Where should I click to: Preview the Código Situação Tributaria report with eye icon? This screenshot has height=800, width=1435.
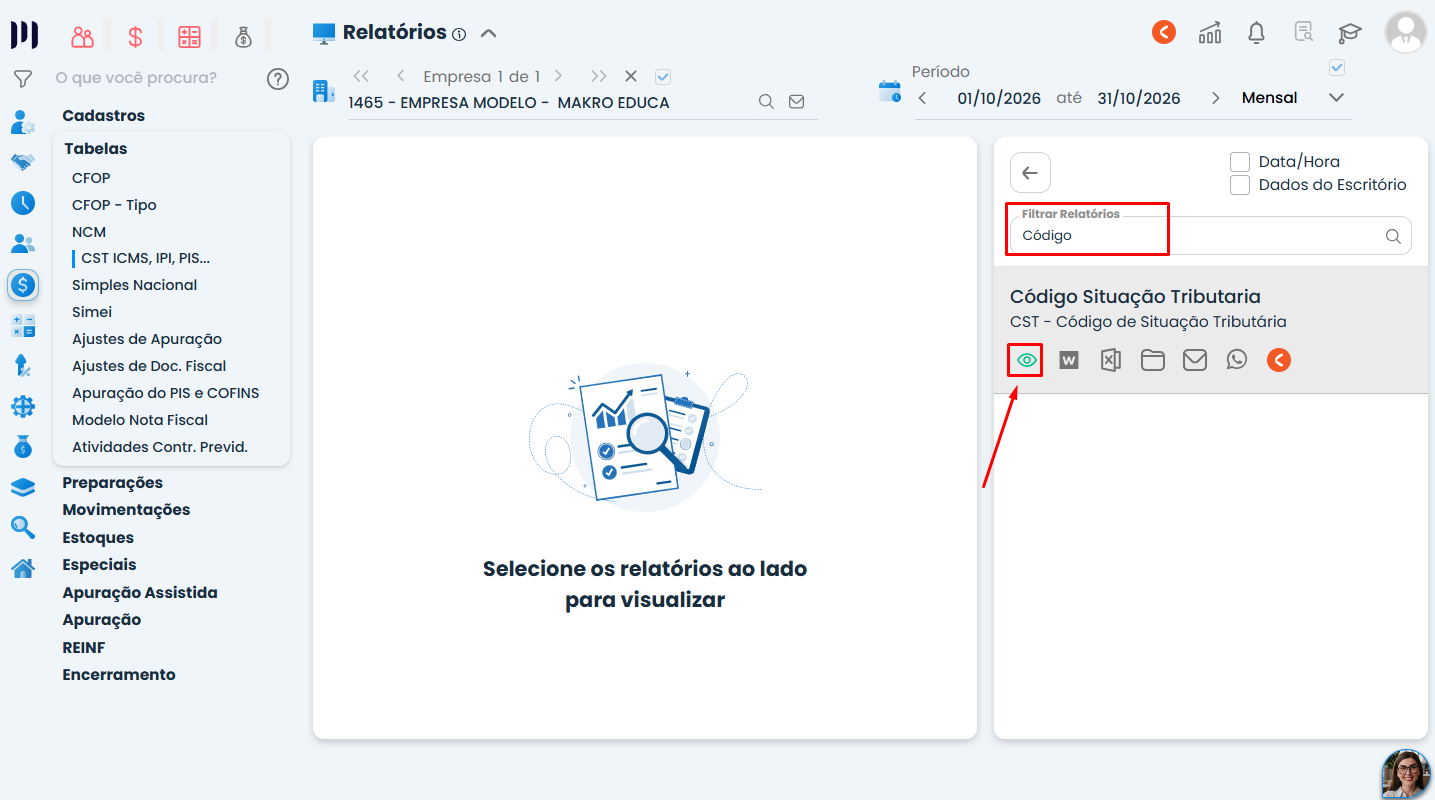point(1026,360)
